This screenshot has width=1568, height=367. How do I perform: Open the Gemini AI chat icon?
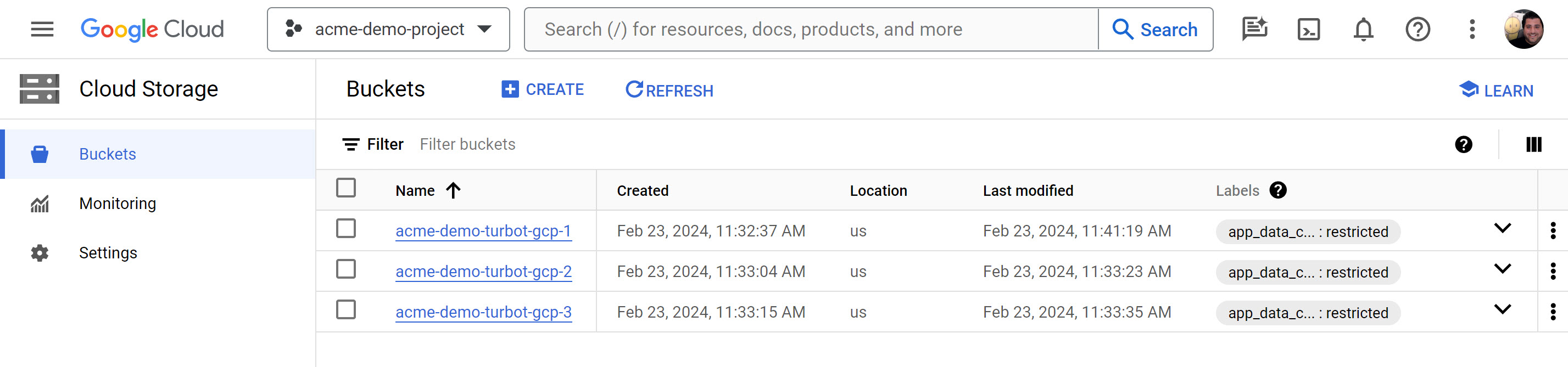[x=1254, y=29]
